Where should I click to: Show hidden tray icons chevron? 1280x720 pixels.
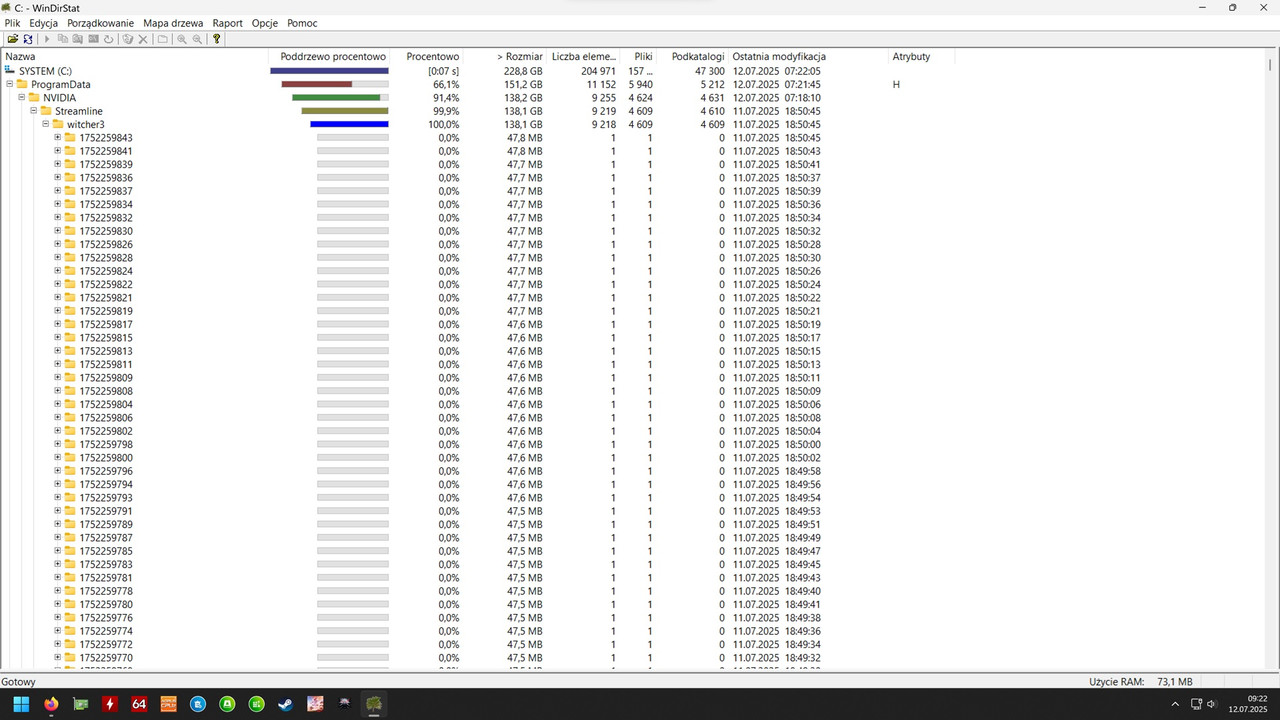pyautogui.click(x=1175, y=704)
